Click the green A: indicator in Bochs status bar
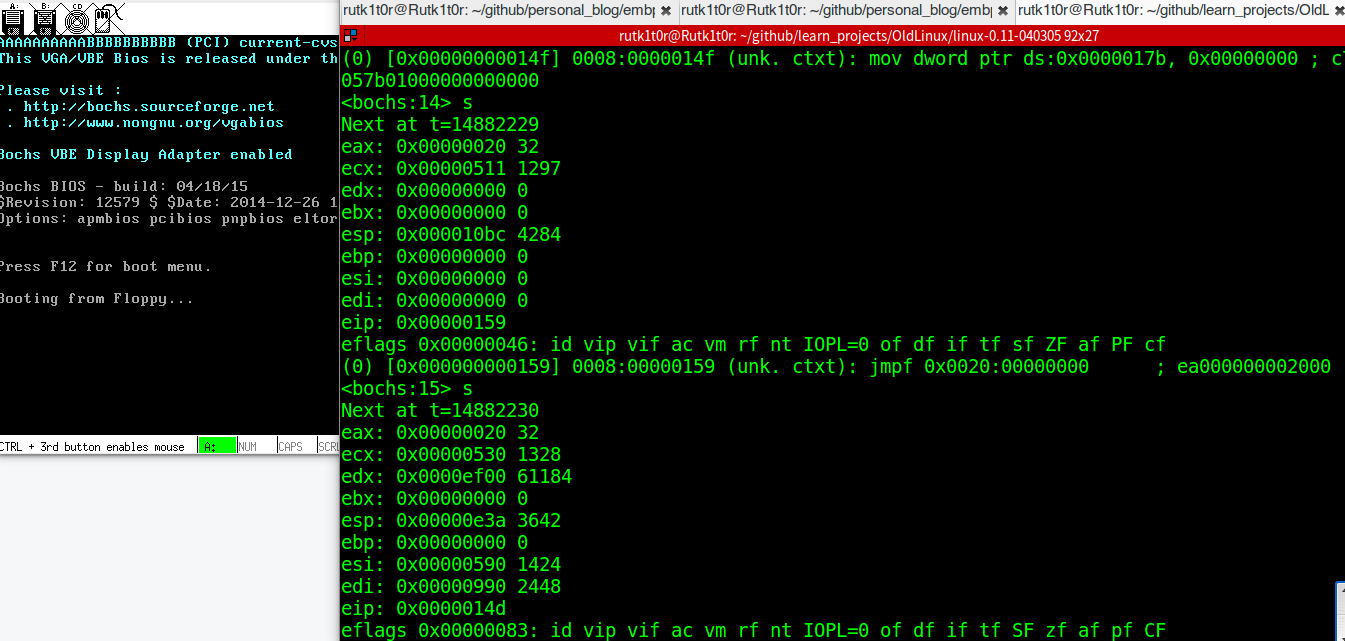 pos(217,446)
